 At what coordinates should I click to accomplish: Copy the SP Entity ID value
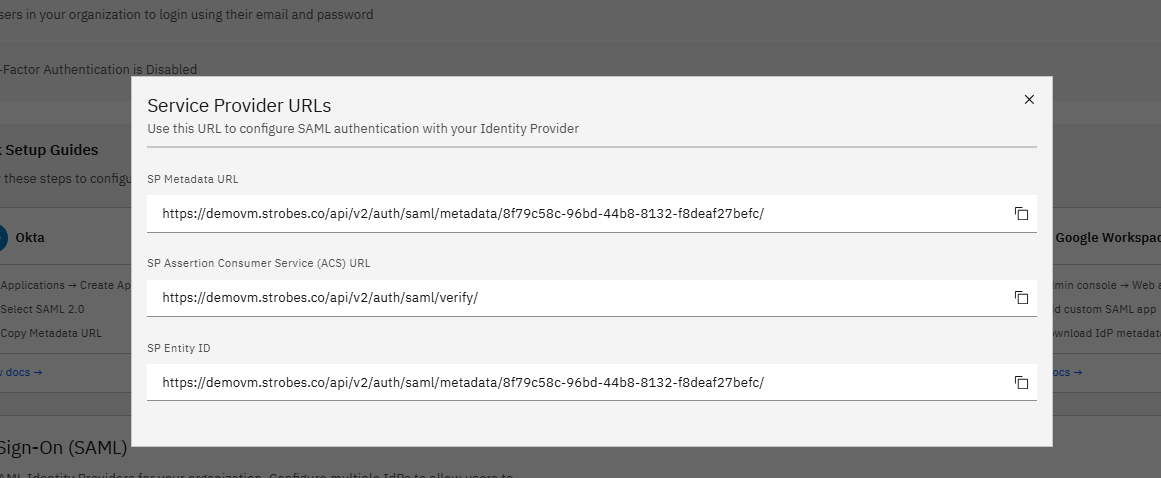point(1021,383)
